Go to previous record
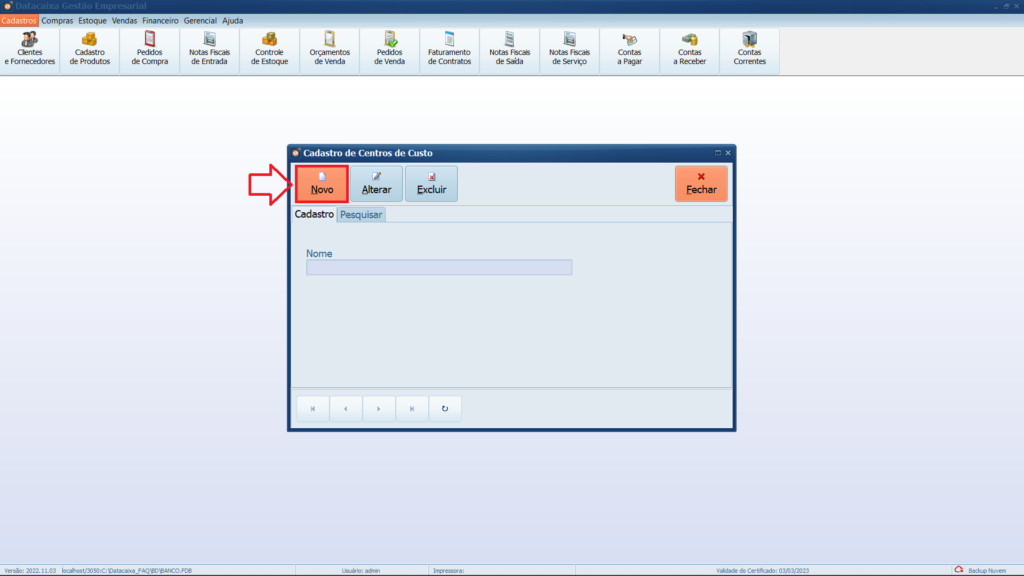Screen dimensions: 1024x576 click(346, 409)
